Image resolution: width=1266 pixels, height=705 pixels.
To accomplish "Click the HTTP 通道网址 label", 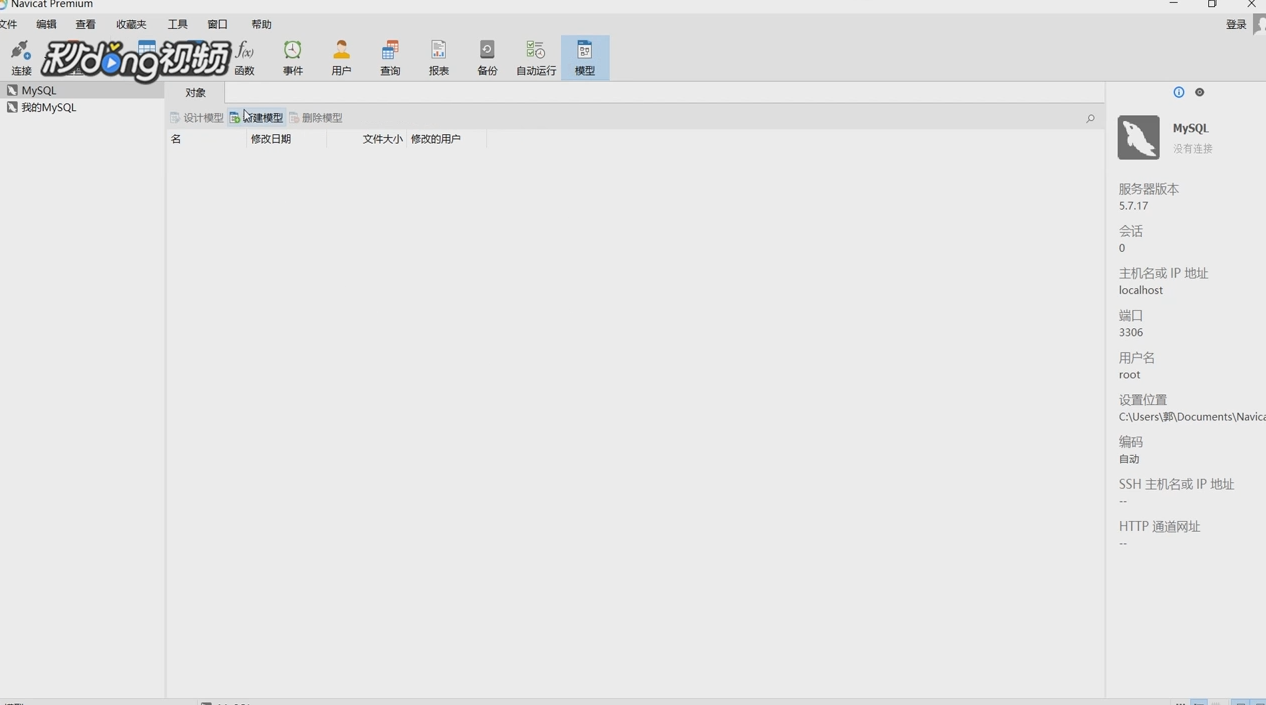I will pyautogui.click(x=1159, y=526).
